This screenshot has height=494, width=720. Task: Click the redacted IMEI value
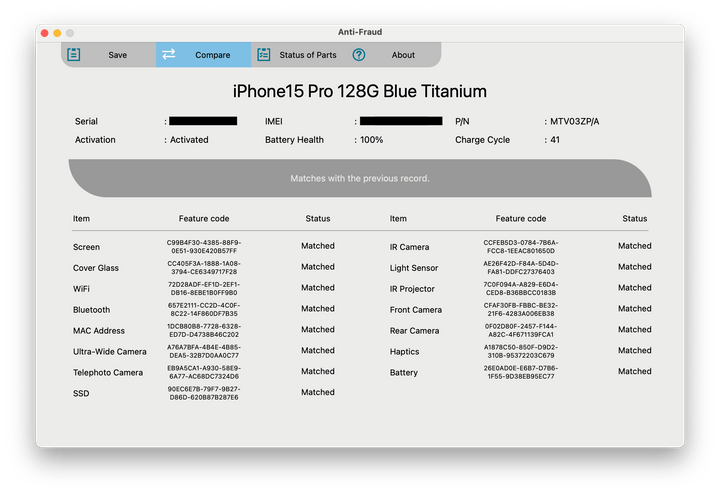pyautogui.click(x=401, y=121)
